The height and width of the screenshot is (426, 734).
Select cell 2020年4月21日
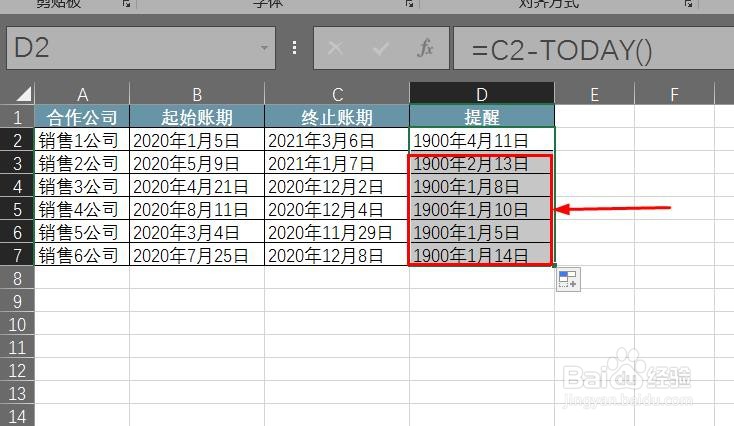coord(197,185)
